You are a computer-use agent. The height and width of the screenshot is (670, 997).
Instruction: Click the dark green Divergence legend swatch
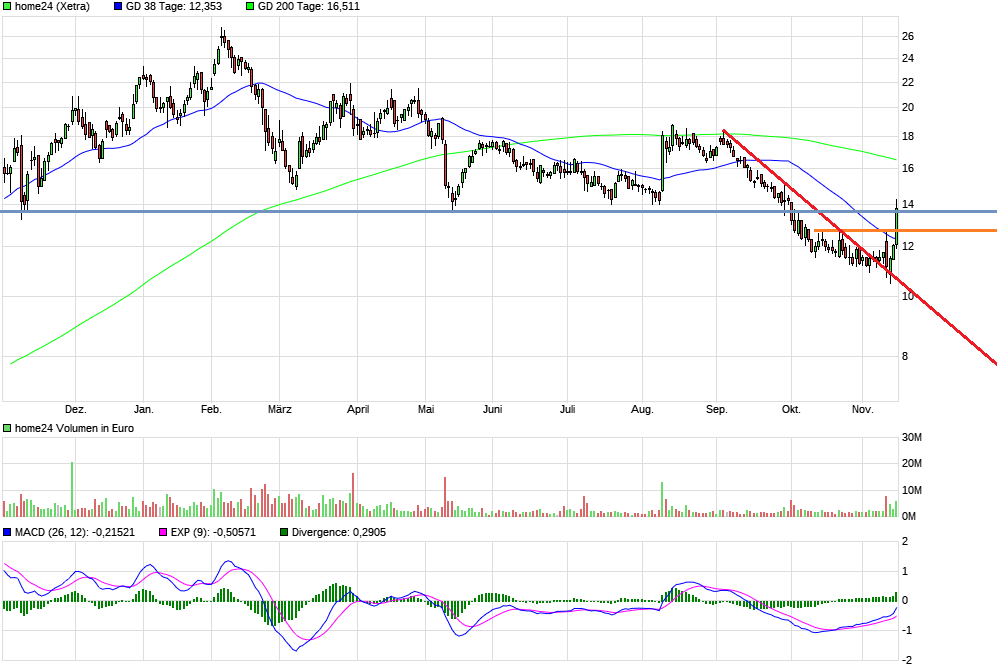pos(284,532)
